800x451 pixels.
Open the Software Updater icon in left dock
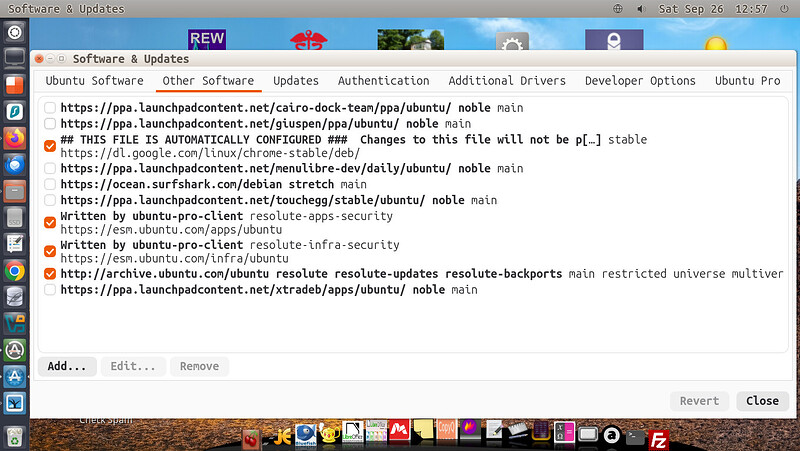pos(14,350)
